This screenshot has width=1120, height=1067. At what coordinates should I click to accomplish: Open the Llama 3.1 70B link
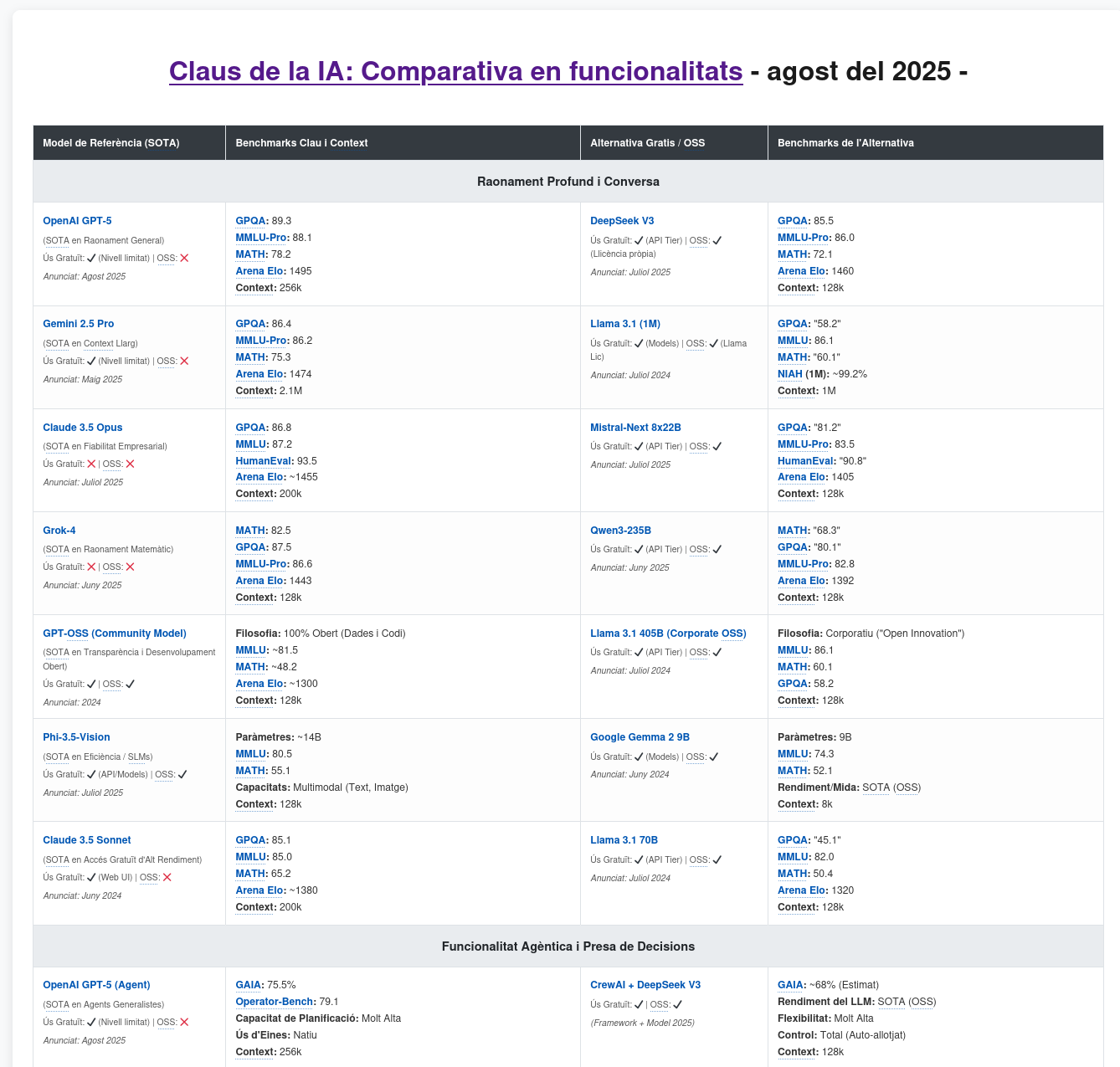tap(624, 840)
